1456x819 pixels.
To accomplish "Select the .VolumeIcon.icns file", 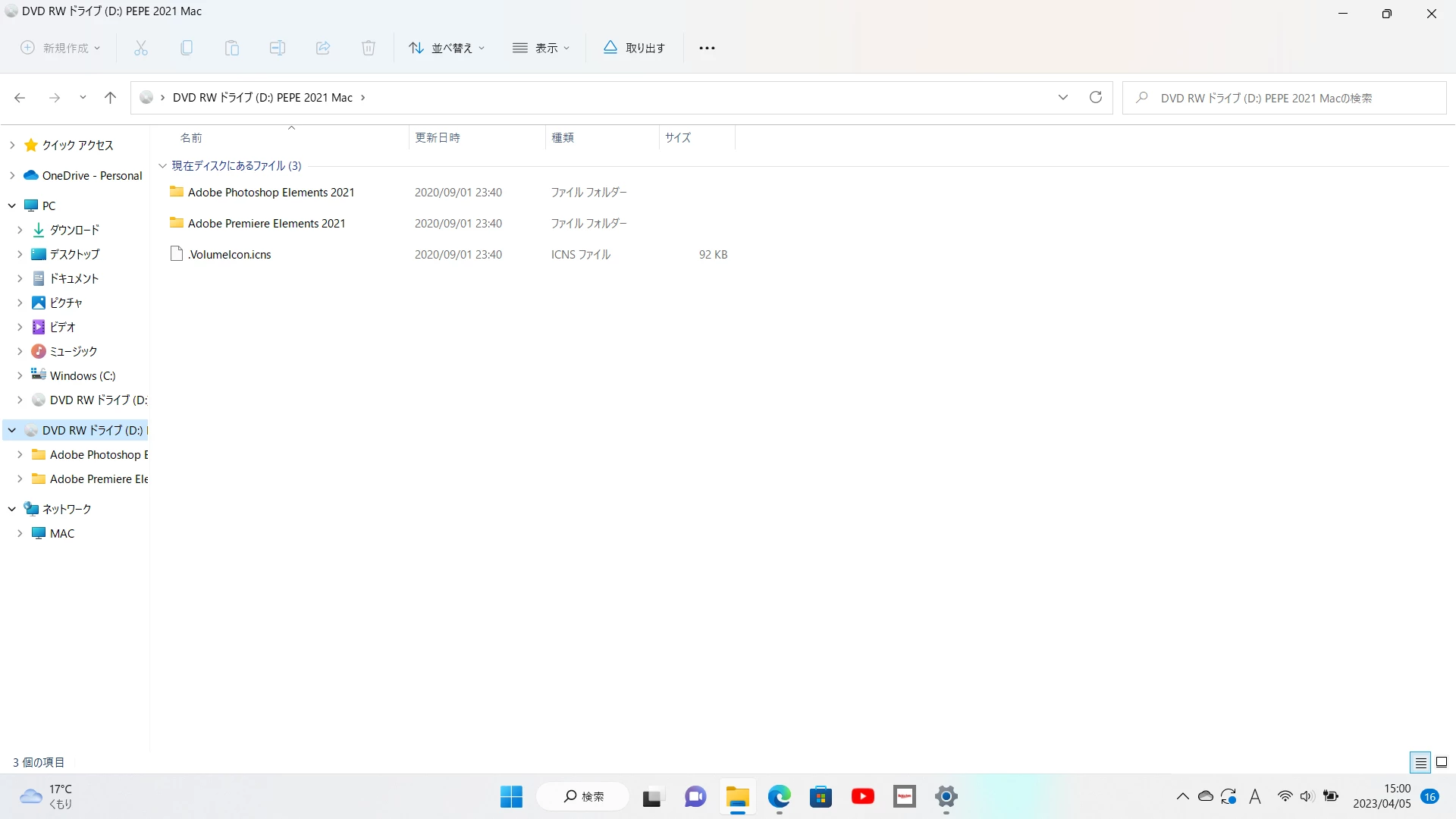I will (x=229, y=254).
